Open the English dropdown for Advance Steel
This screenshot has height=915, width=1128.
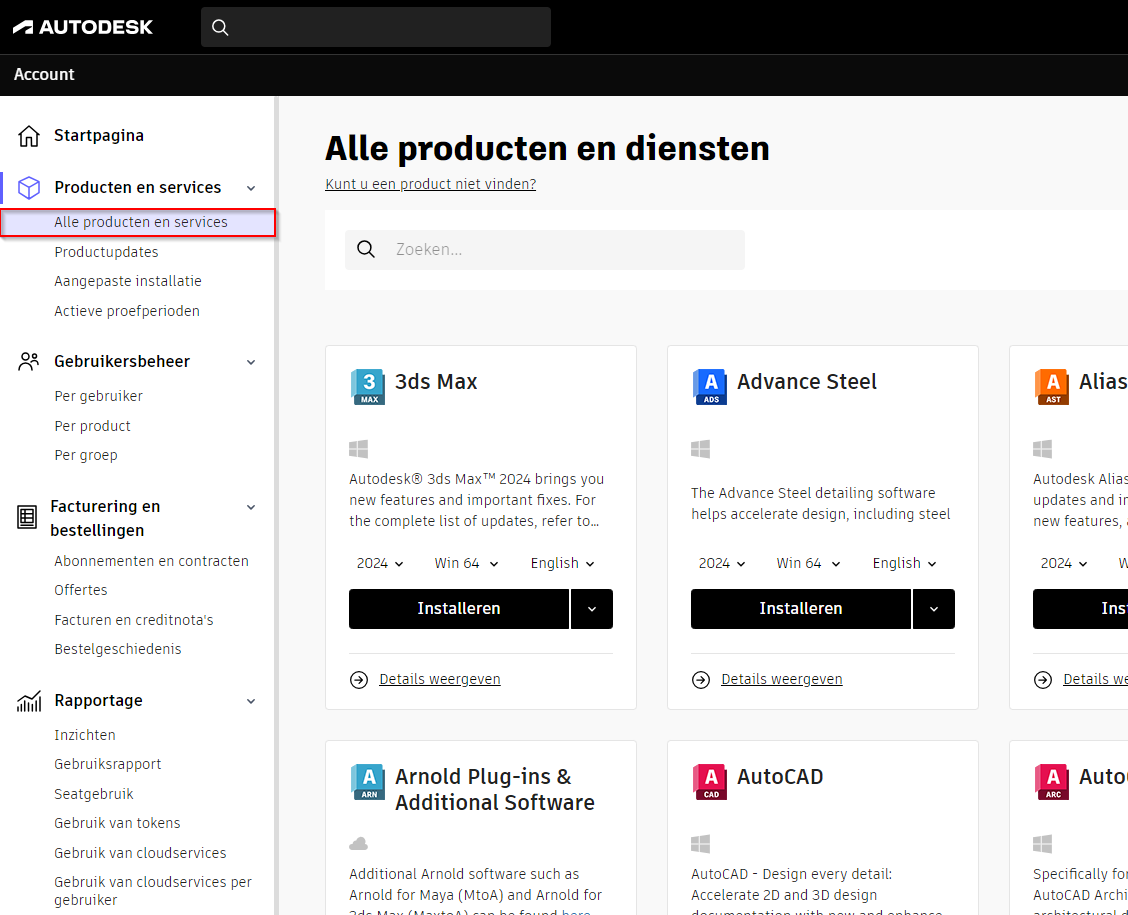point(904,563)
